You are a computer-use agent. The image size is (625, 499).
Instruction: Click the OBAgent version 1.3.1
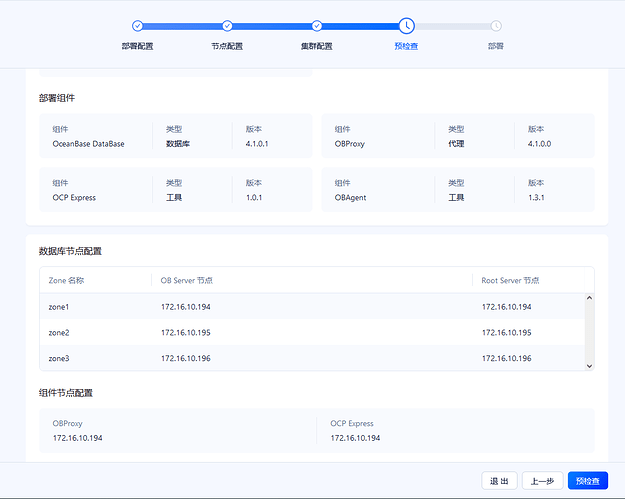(536, 198)
